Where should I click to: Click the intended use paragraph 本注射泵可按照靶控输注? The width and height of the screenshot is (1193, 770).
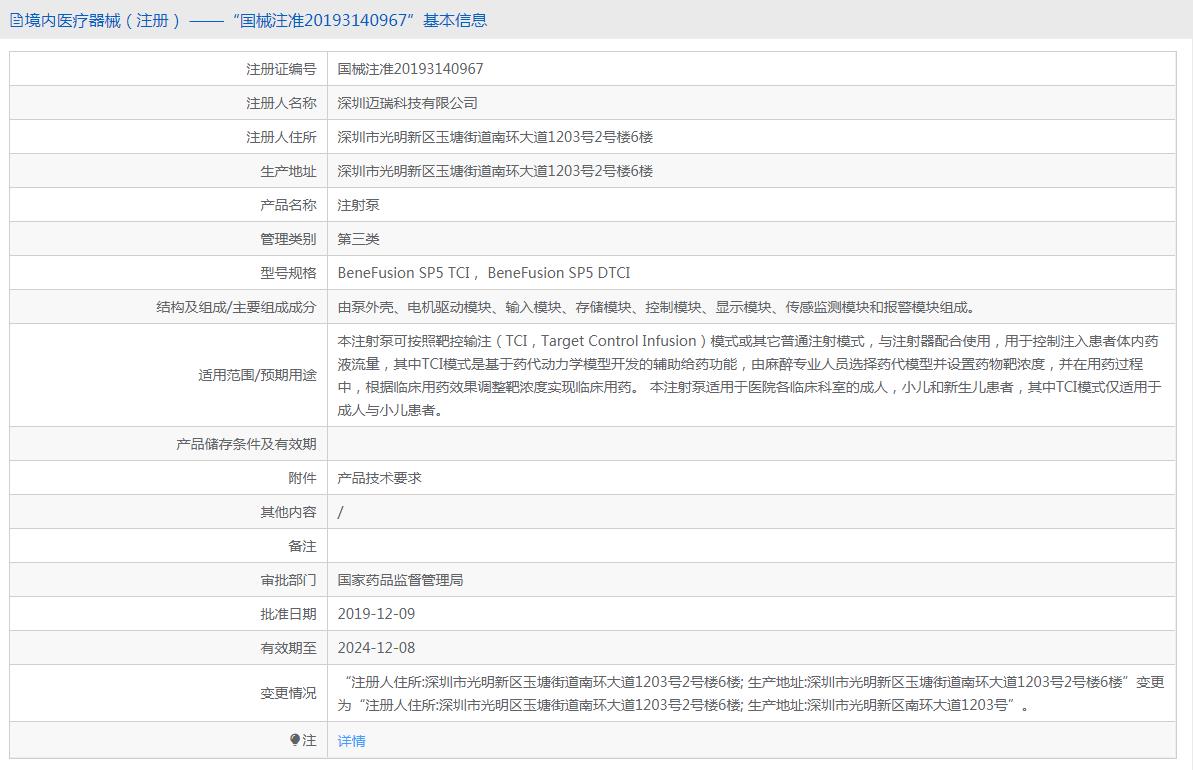pyautogui.click(x=749, y=375)
